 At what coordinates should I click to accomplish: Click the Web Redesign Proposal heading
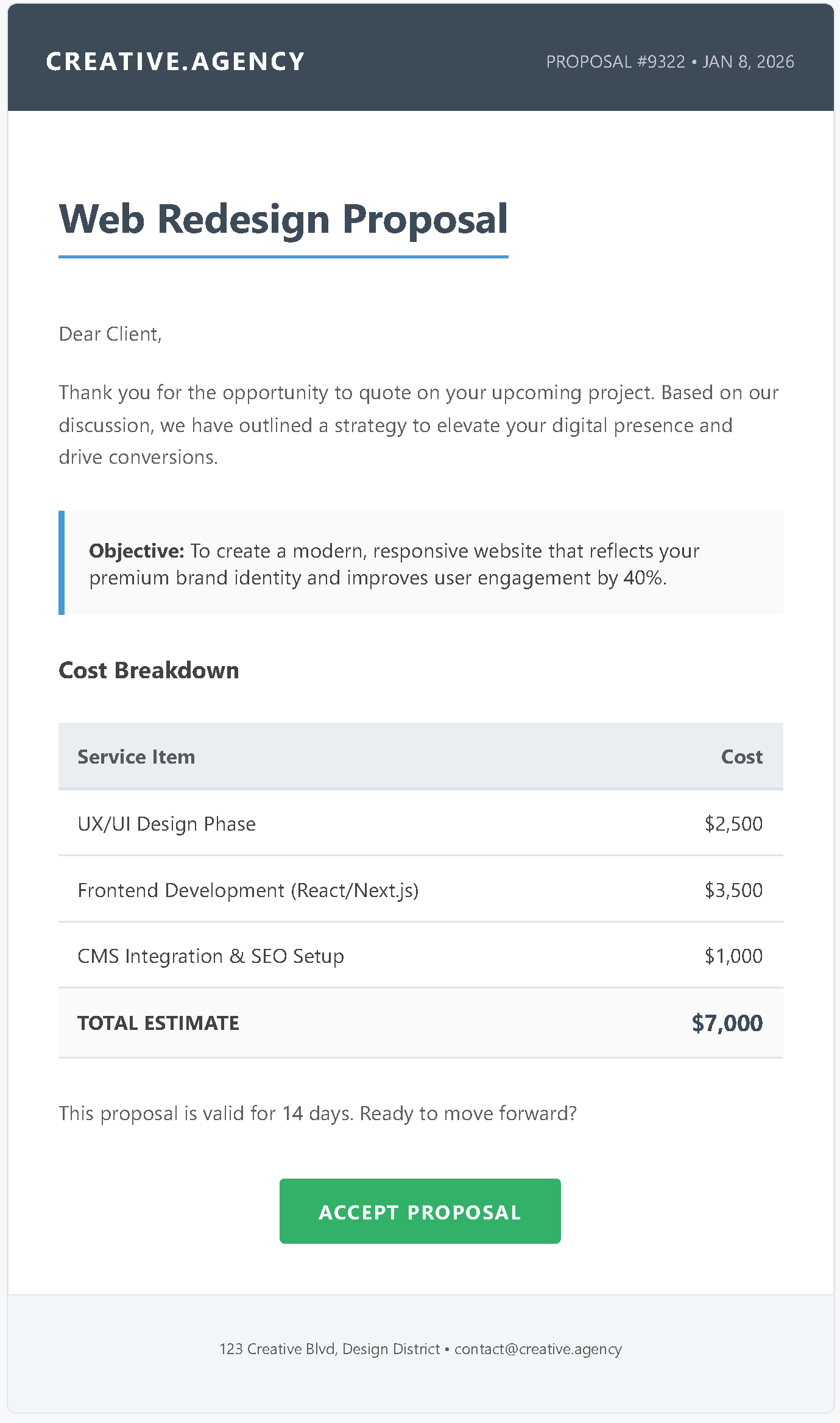point(283,219)
